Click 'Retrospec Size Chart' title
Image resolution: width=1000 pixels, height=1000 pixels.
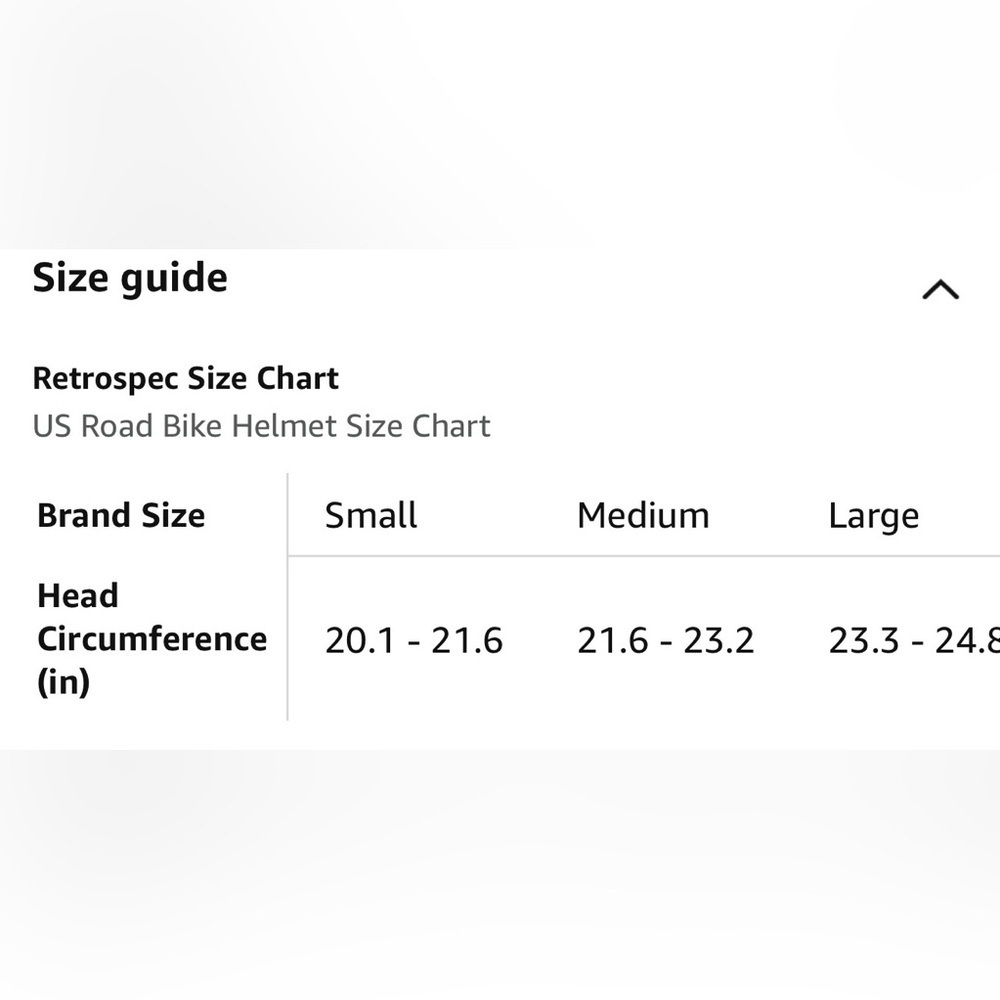(186, 379)
